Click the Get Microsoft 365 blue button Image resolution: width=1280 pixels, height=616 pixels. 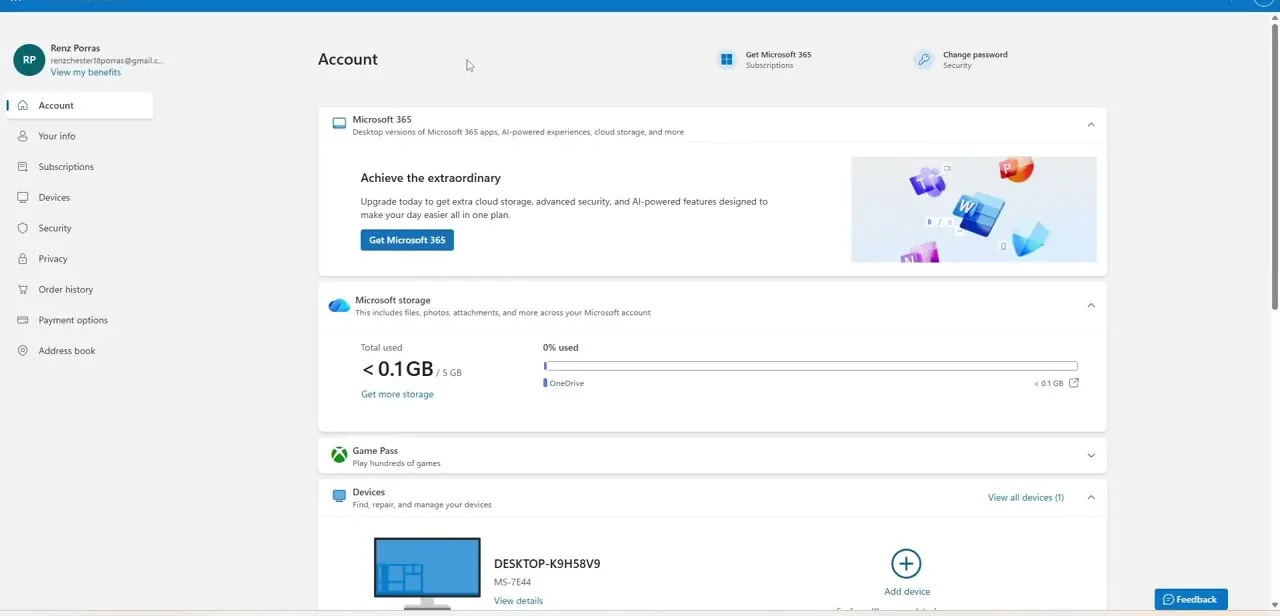(407, 240)
